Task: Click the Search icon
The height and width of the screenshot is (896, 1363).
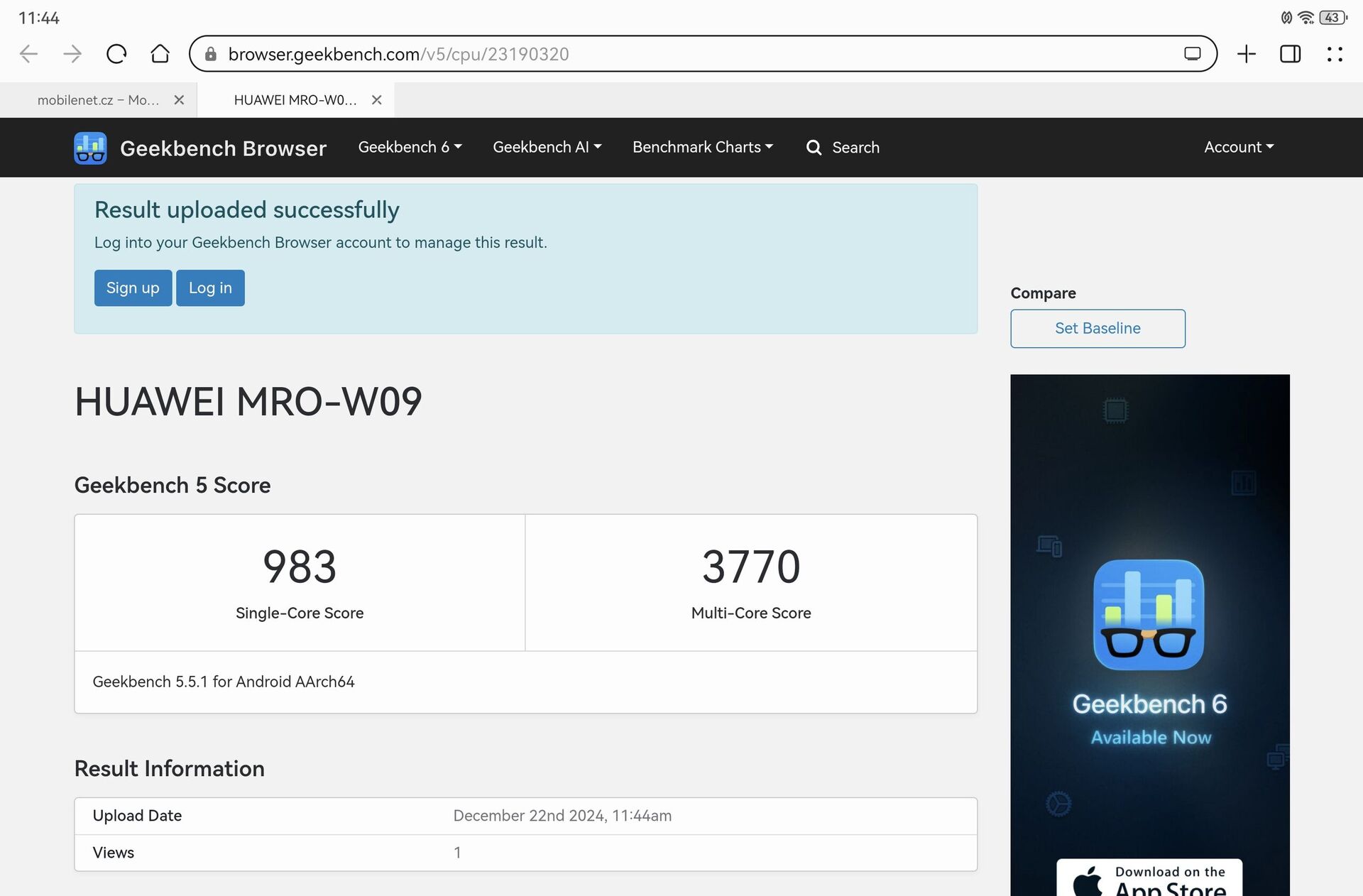Action: pos(815,148)
